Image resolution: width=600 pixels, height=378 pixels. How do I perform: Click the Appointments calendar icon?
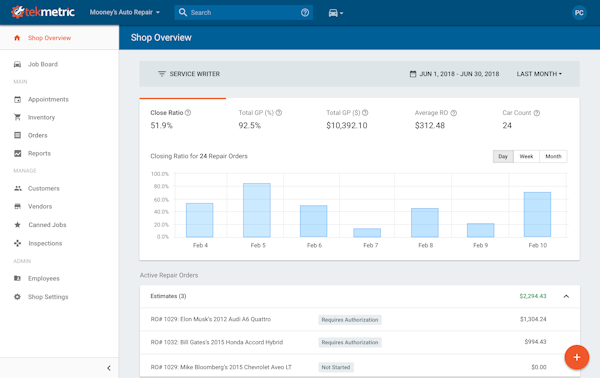click(x=17, y=99)
